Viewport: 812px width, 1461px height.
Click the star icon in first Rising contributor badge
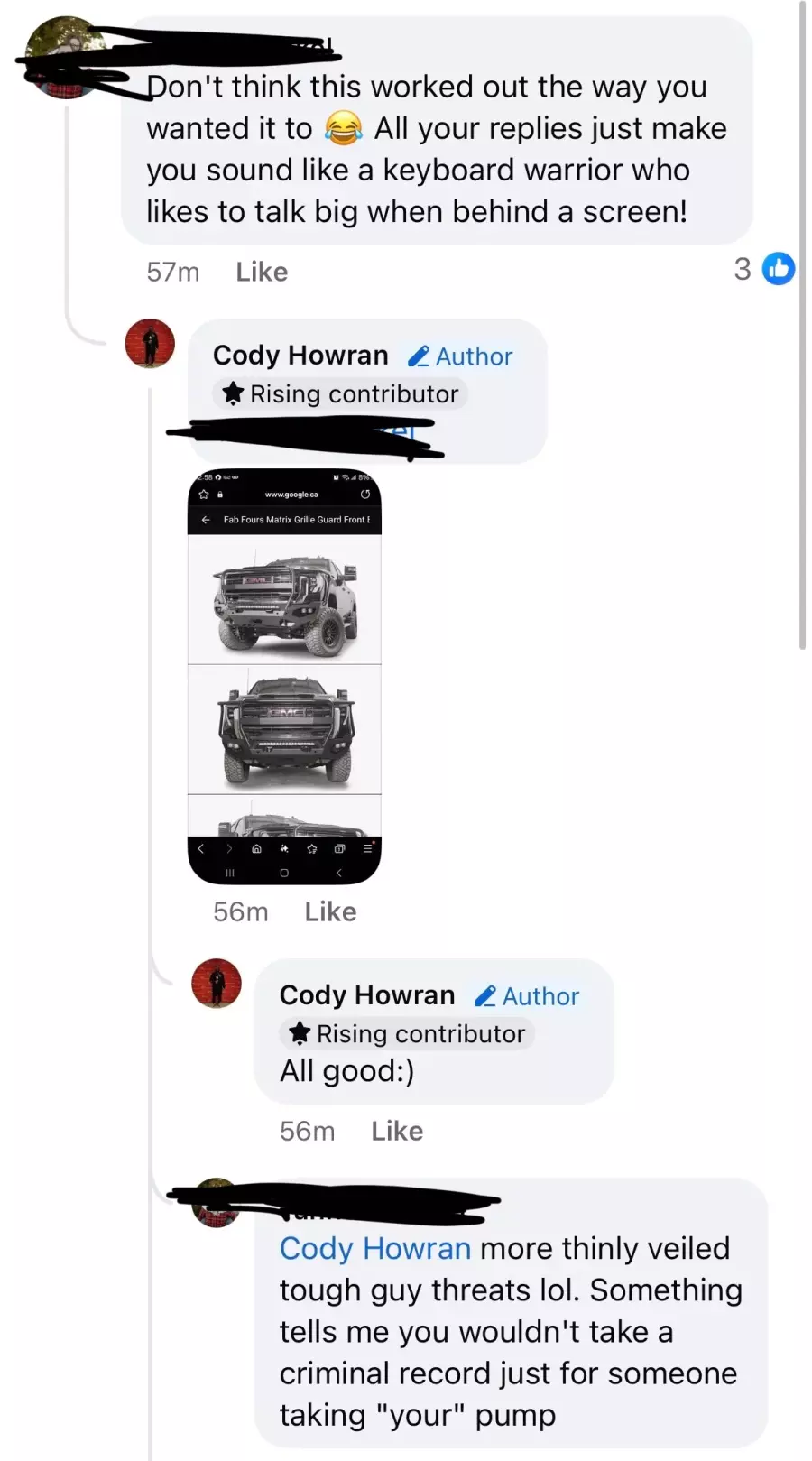point(233,393)
